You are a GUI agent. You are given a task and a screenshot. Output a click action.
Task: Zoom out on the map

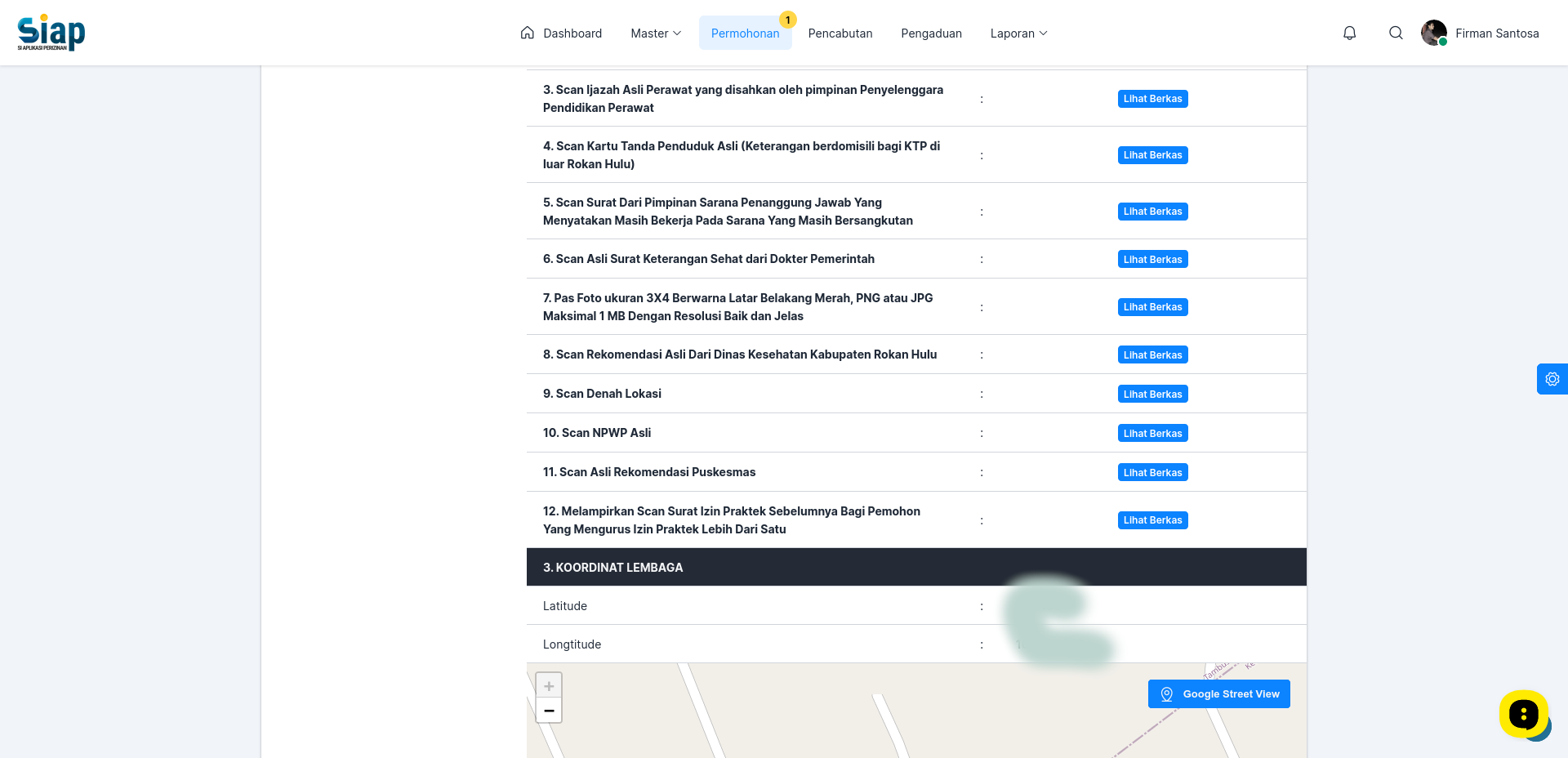point(549,711)
